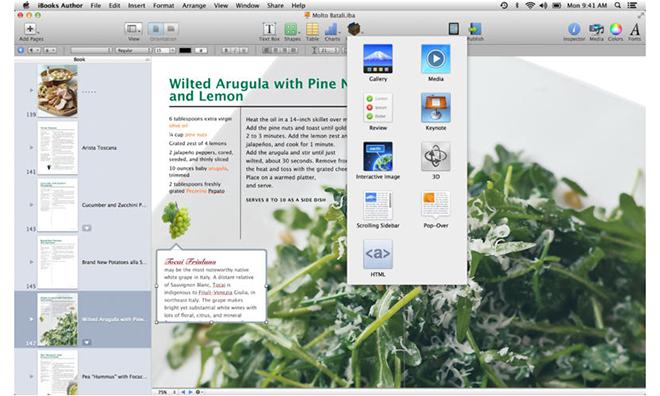Click the volume icon in menu bar
Screen dimensions: 660x396
(543, 5)
